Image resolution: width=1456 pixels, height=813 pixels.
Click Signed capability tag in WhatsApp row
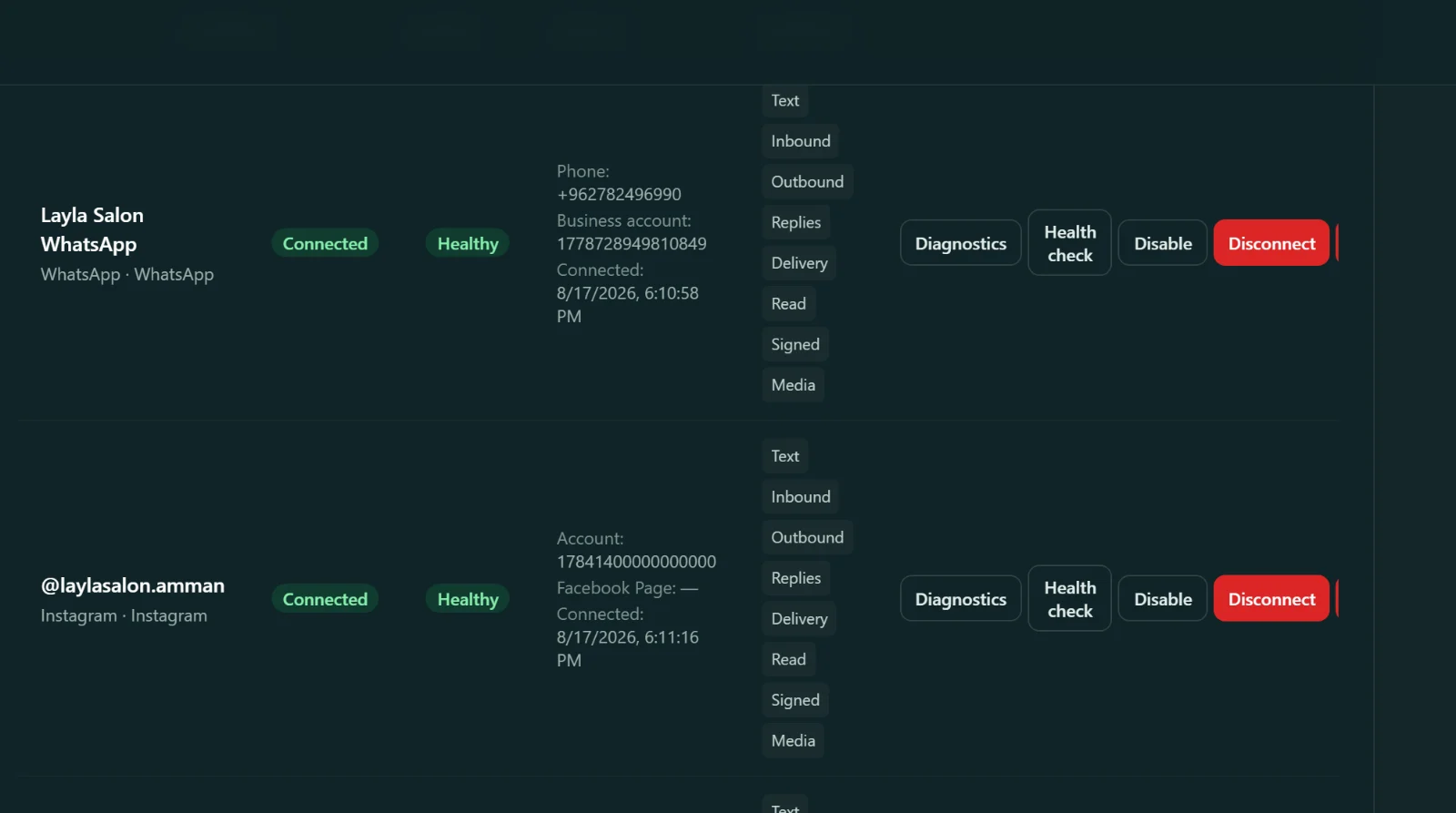(x=795, y=344)
